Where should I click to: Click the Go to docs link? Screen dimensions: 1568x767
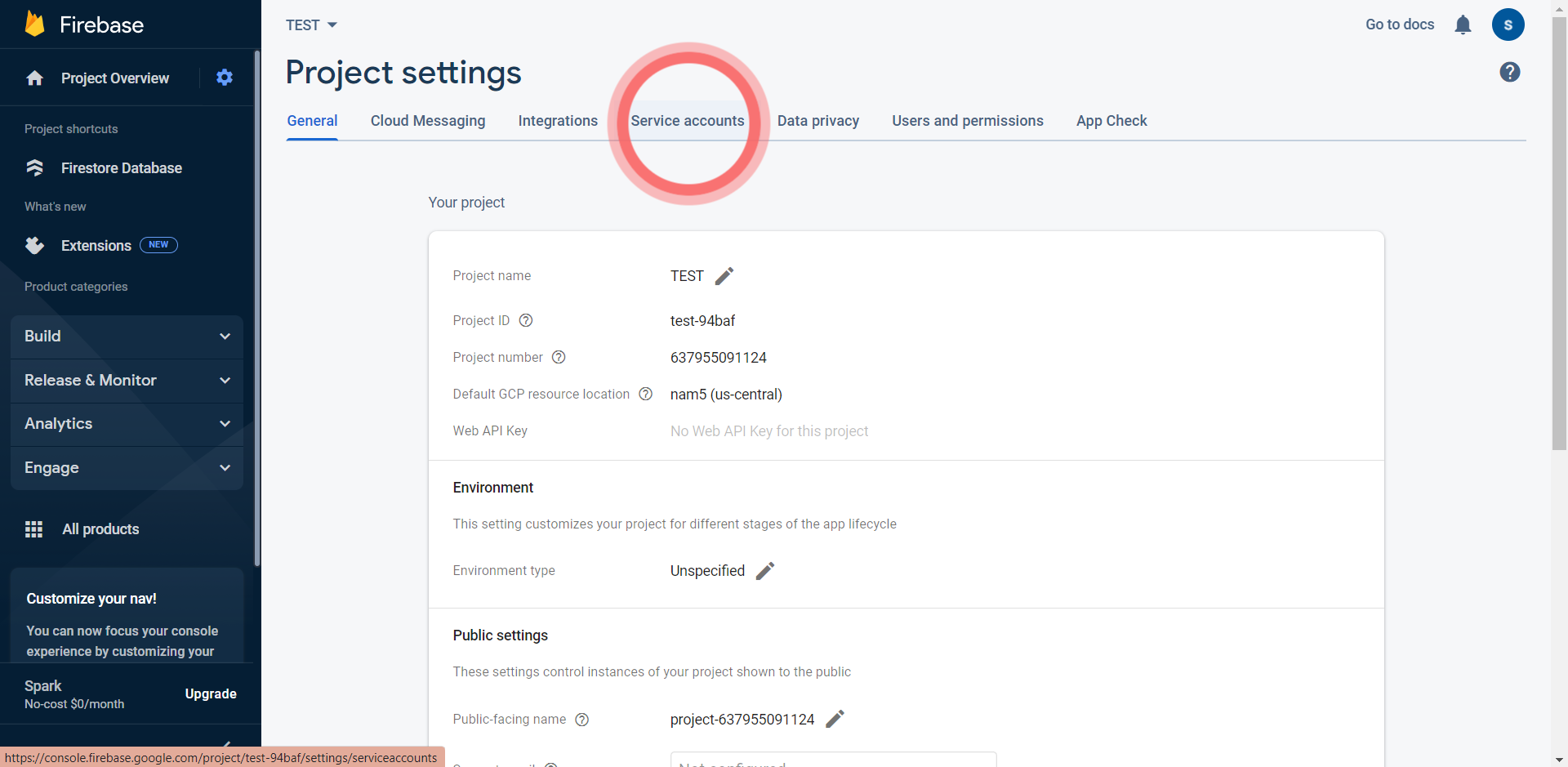1400,25
